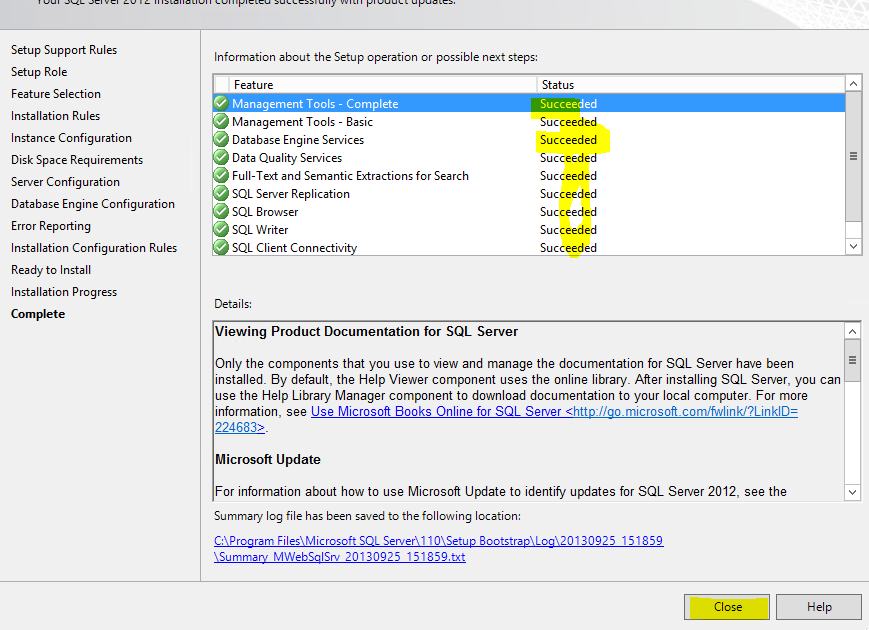Click green check icon beside SQL Browser
Viewport: 869px width, 630px height.
(221, 211)
